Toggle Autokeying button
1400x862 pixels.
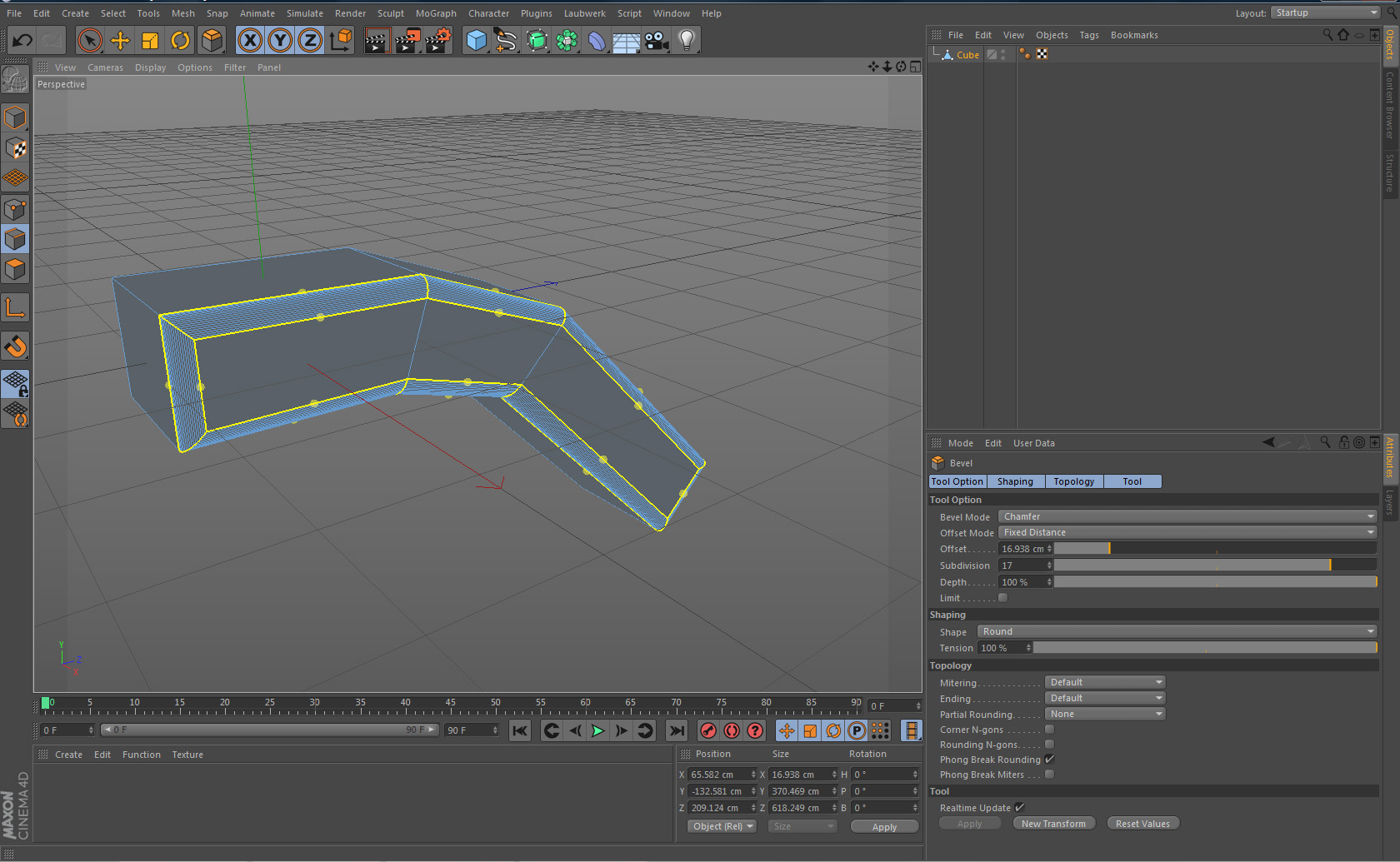[732, 730]
